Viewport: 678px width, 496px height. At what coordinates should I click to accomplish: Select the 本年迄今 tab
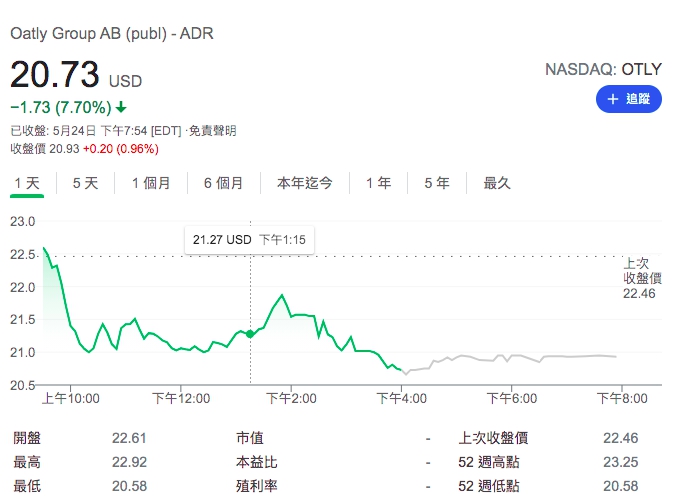tap(305, 183)
